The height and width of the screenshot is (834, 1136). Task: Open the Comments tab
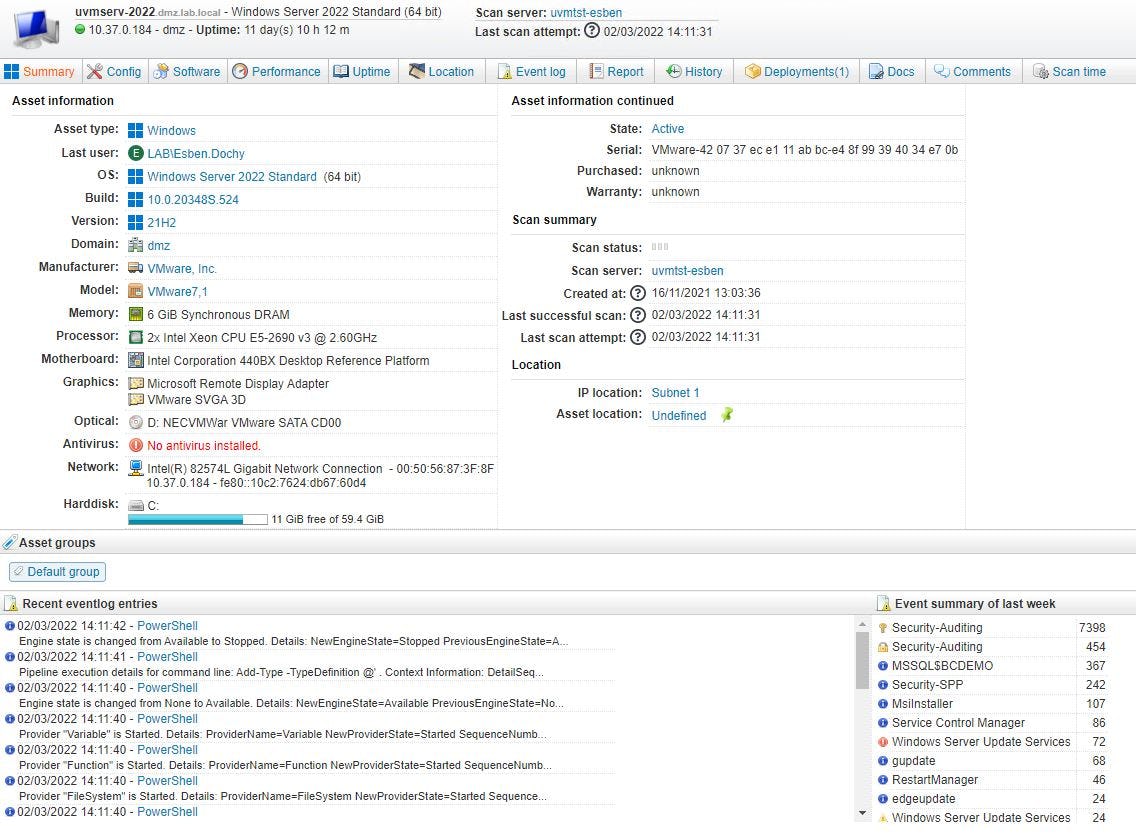click(972, 72)
